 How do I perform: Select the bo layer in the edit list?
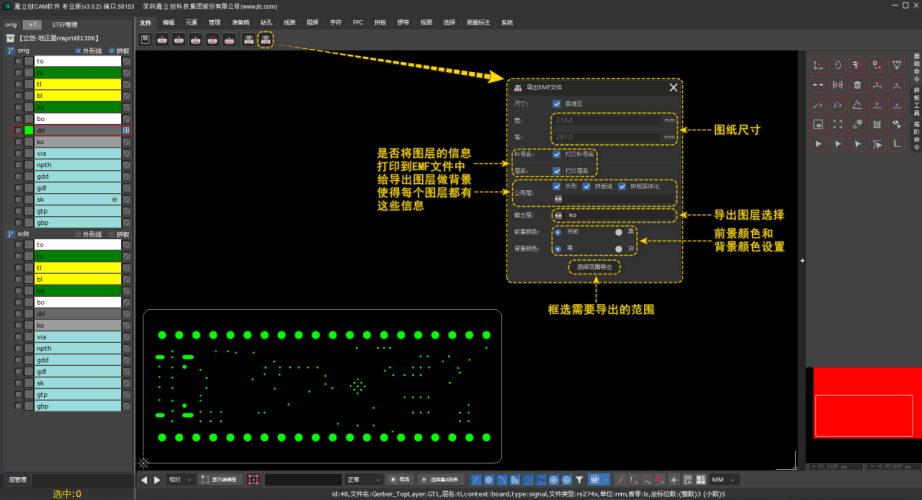(78, 302)
